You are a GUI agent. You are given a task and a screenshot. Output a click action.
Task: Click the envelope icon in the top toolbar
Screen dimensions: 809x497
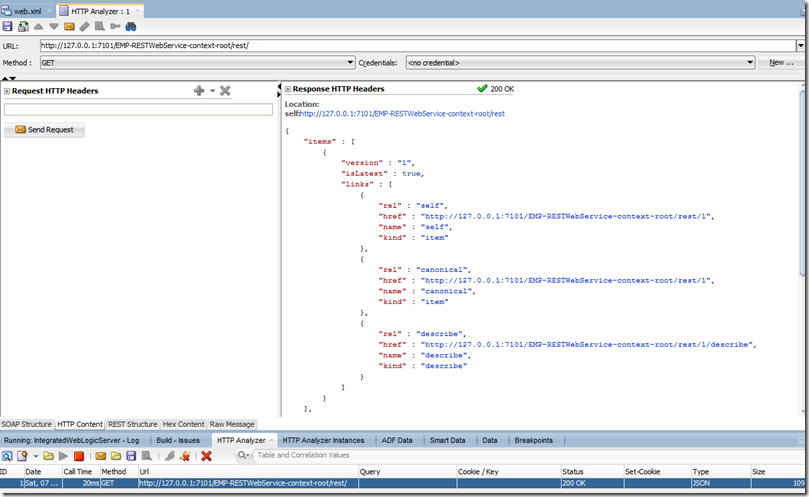point(69,26)
